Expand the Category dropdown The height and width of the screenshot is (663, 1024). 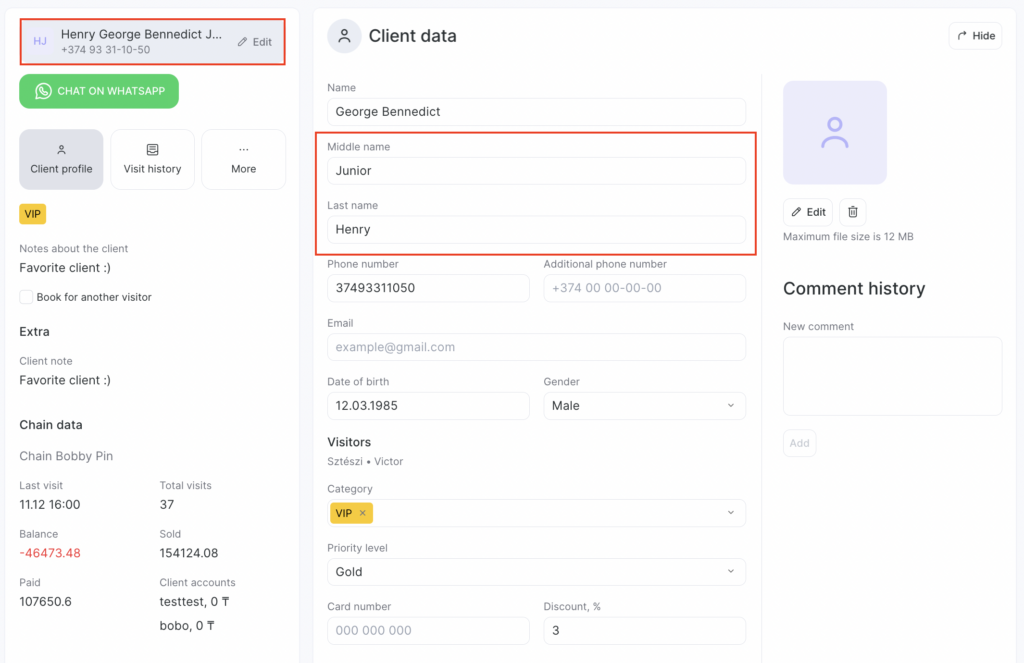click(730, 513)
